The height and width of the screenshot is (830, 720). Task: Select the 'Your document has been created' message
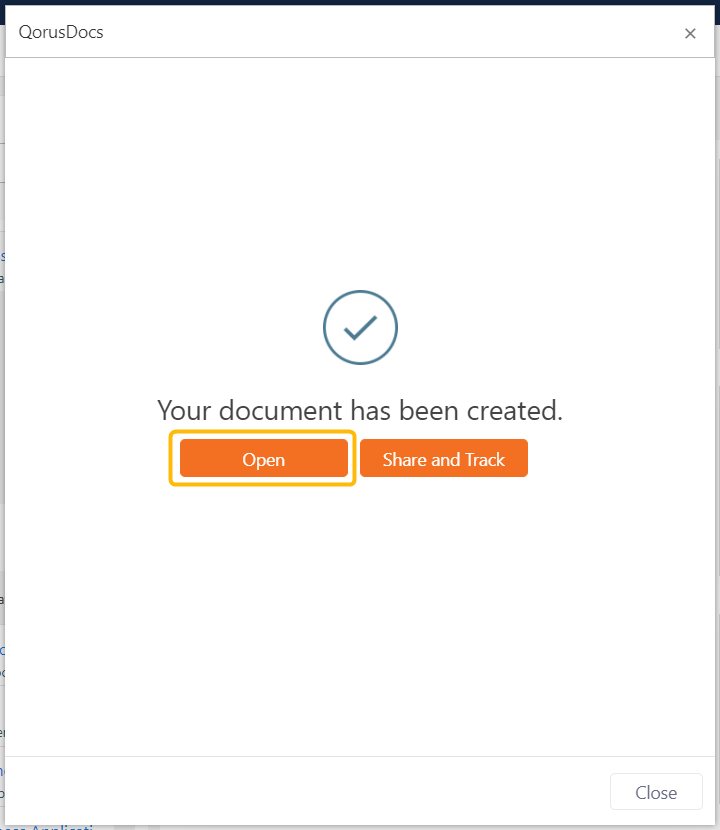point(360,410)
